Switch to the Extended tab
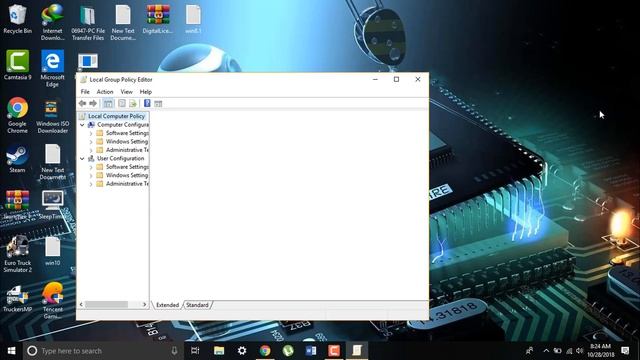The height and width of the screenshot is (360, 640). pyautogui.click(x=167, y=305)
